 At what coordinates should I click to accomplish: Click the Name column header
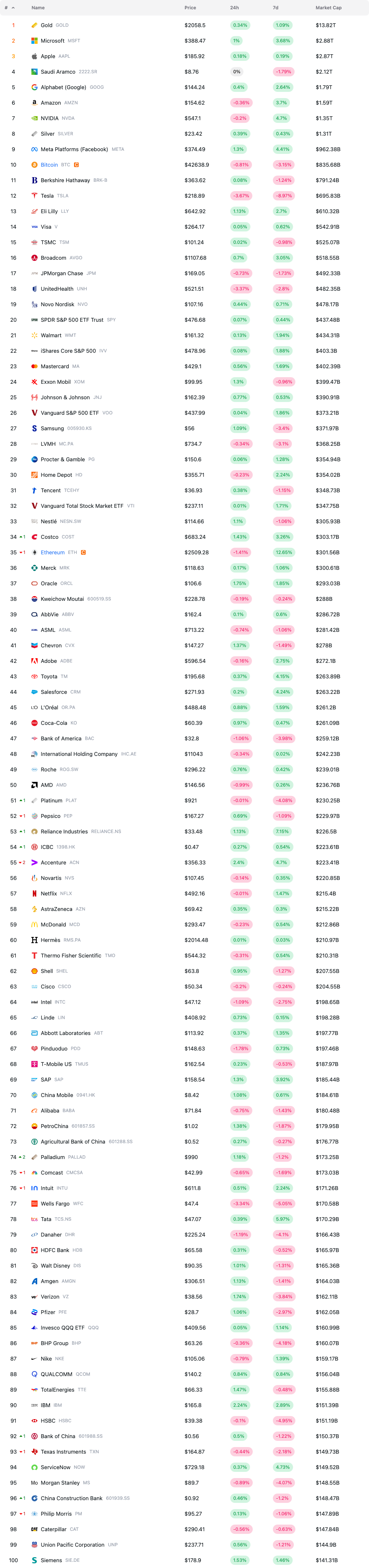(38, 8)
